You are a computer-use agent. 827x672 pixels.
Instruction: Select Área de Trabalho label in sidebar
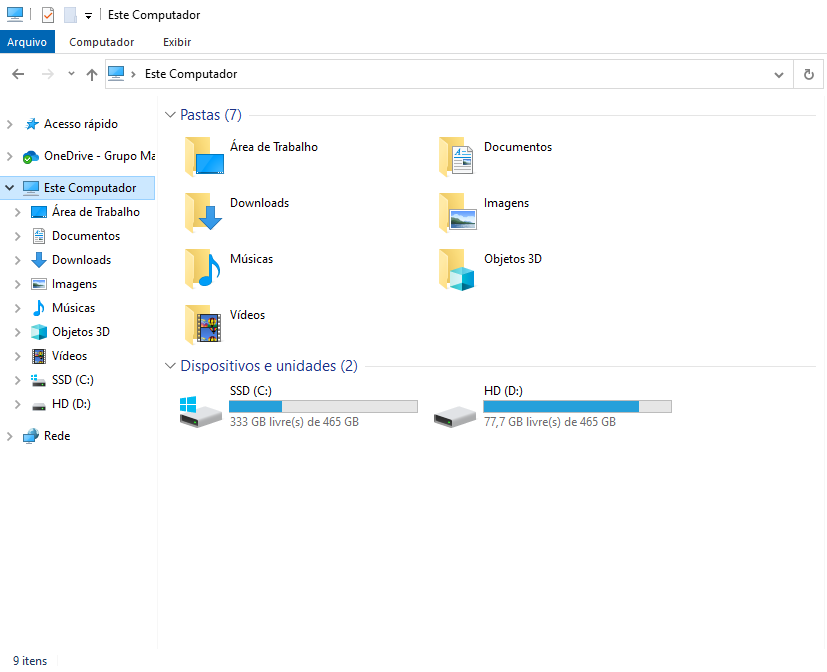click(x=95, y=212)
